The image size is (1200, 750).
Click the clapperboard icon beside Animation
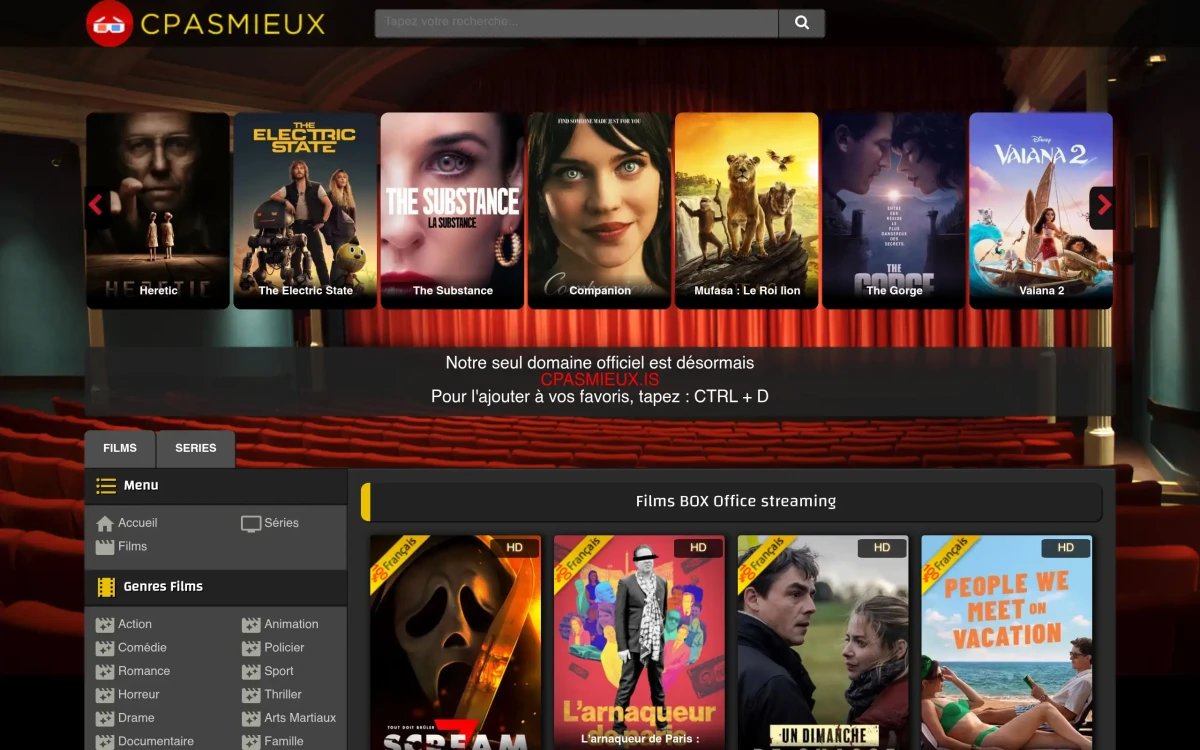(x=251, y=625)
